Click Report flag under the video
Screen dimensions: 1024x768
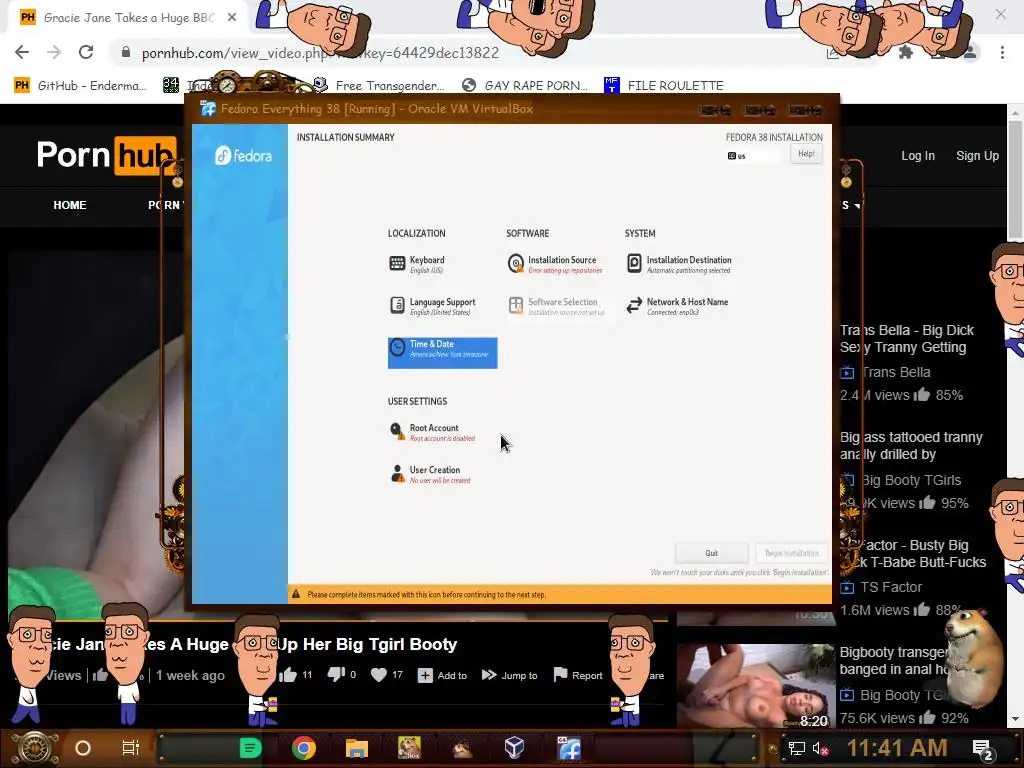coord(578,675)
